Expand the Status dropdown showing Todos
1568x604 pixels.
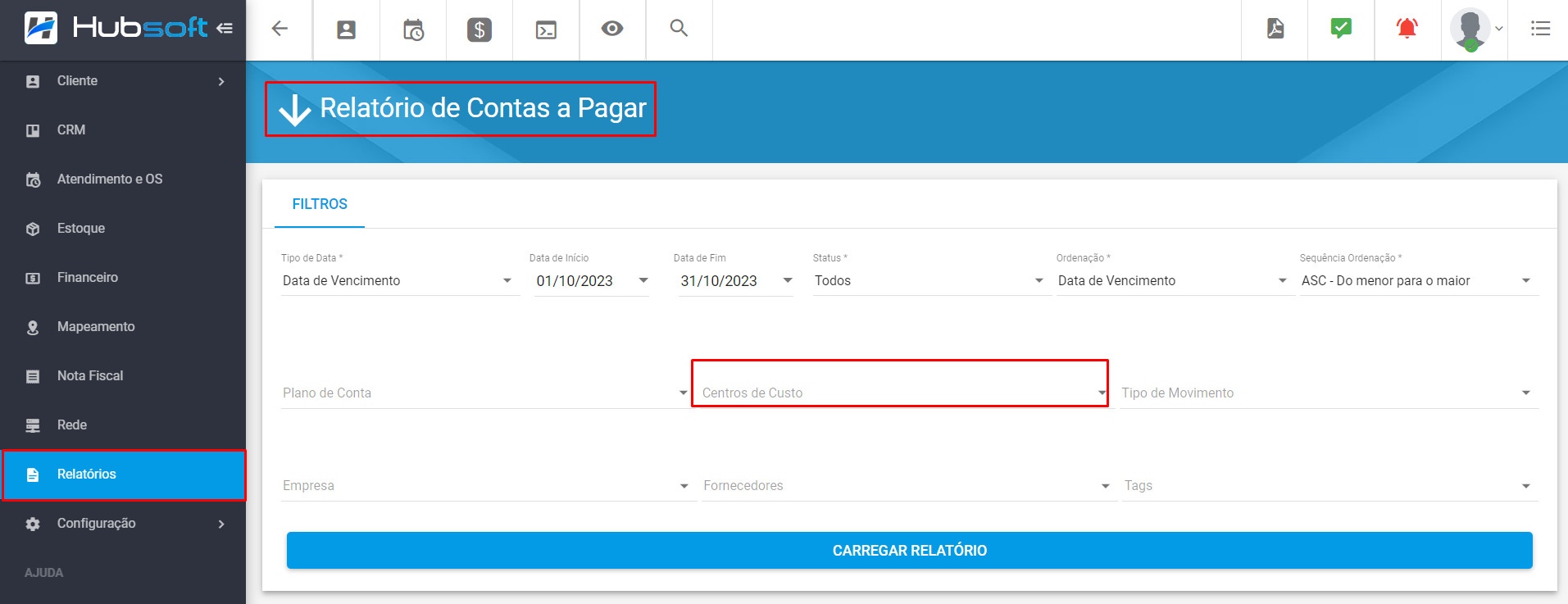click(x=929, y=281)
